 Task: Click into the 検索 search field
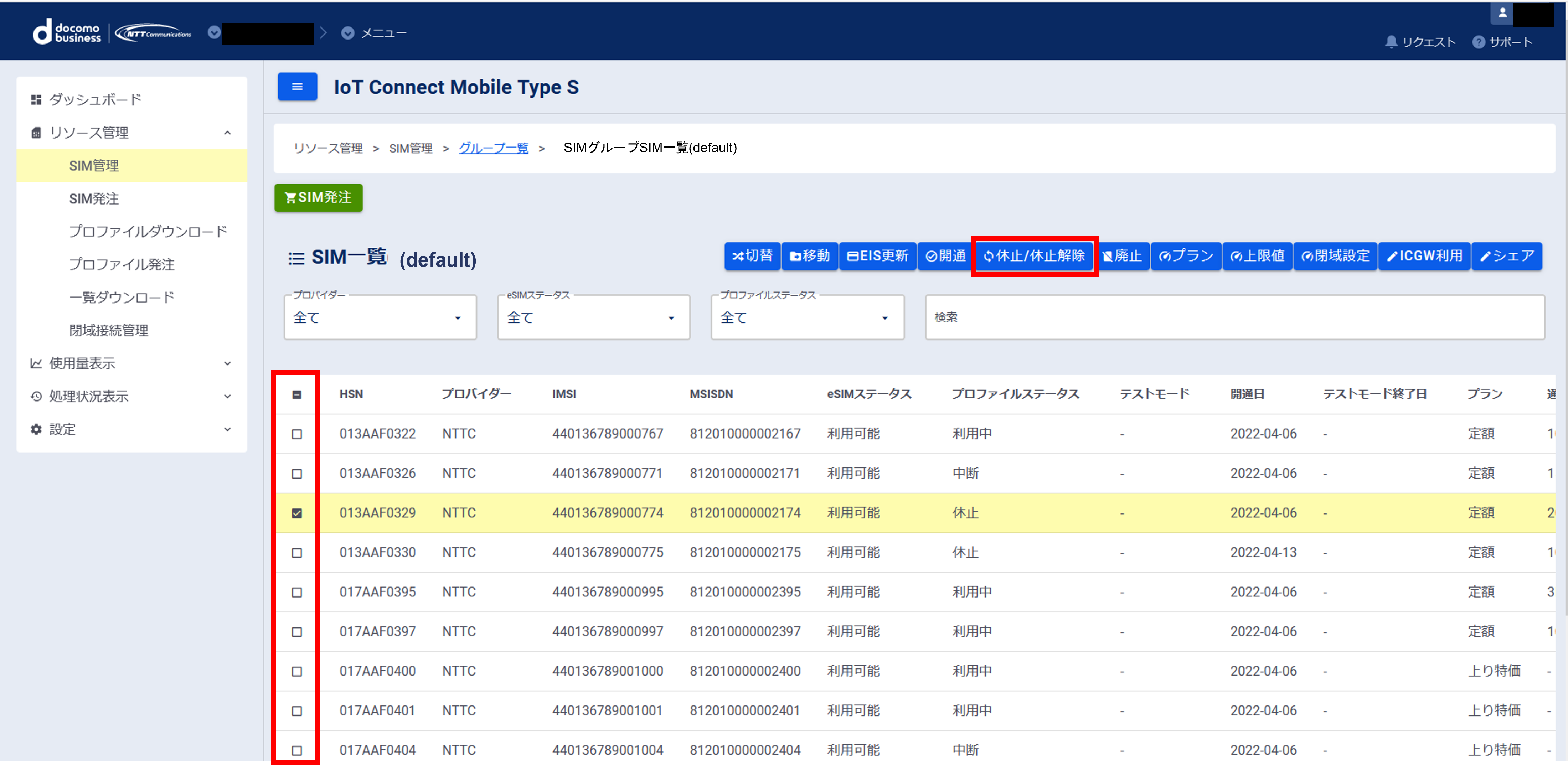[x=1234, y=317]
